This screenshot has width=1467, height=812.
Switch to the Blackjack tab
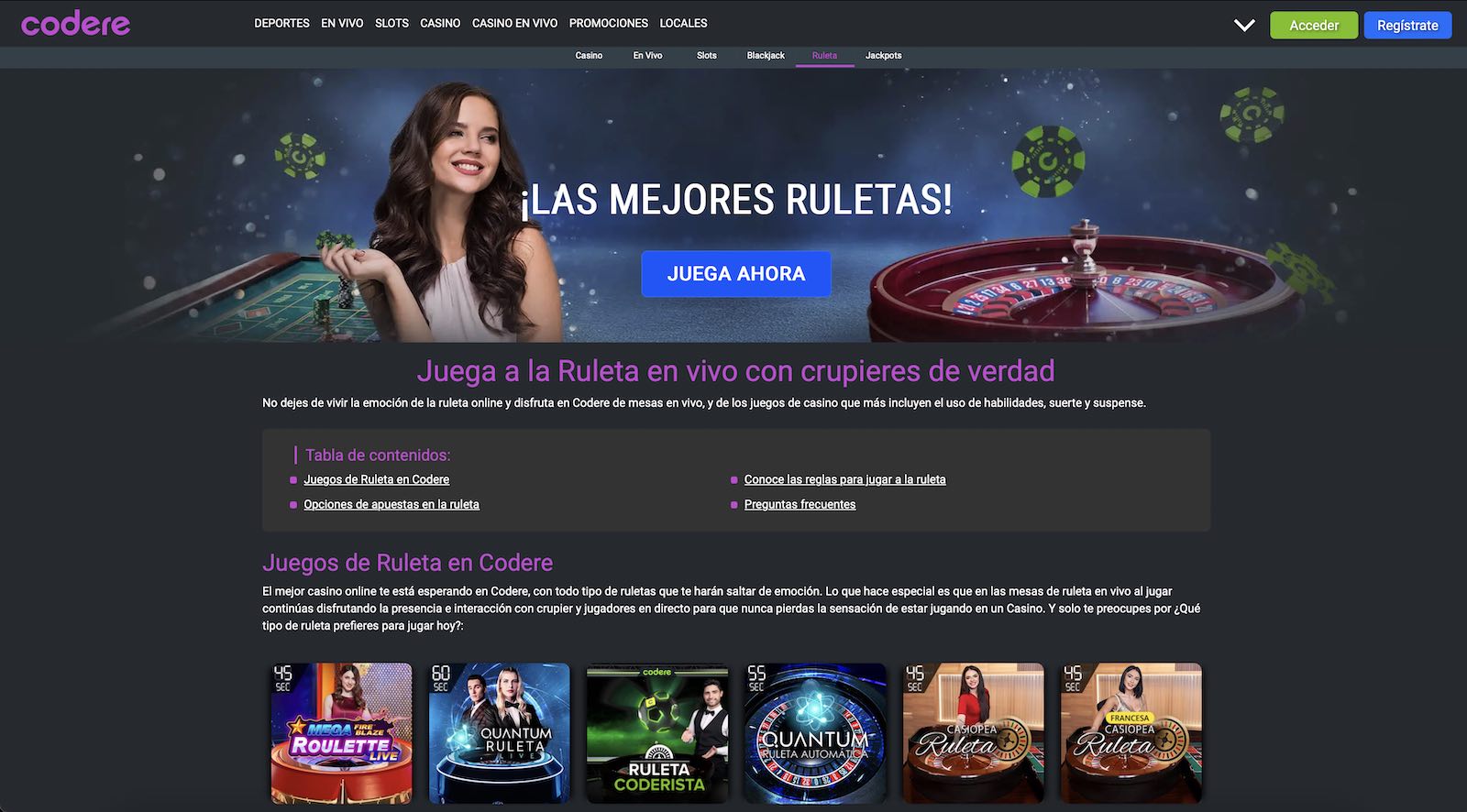[766, 56]
